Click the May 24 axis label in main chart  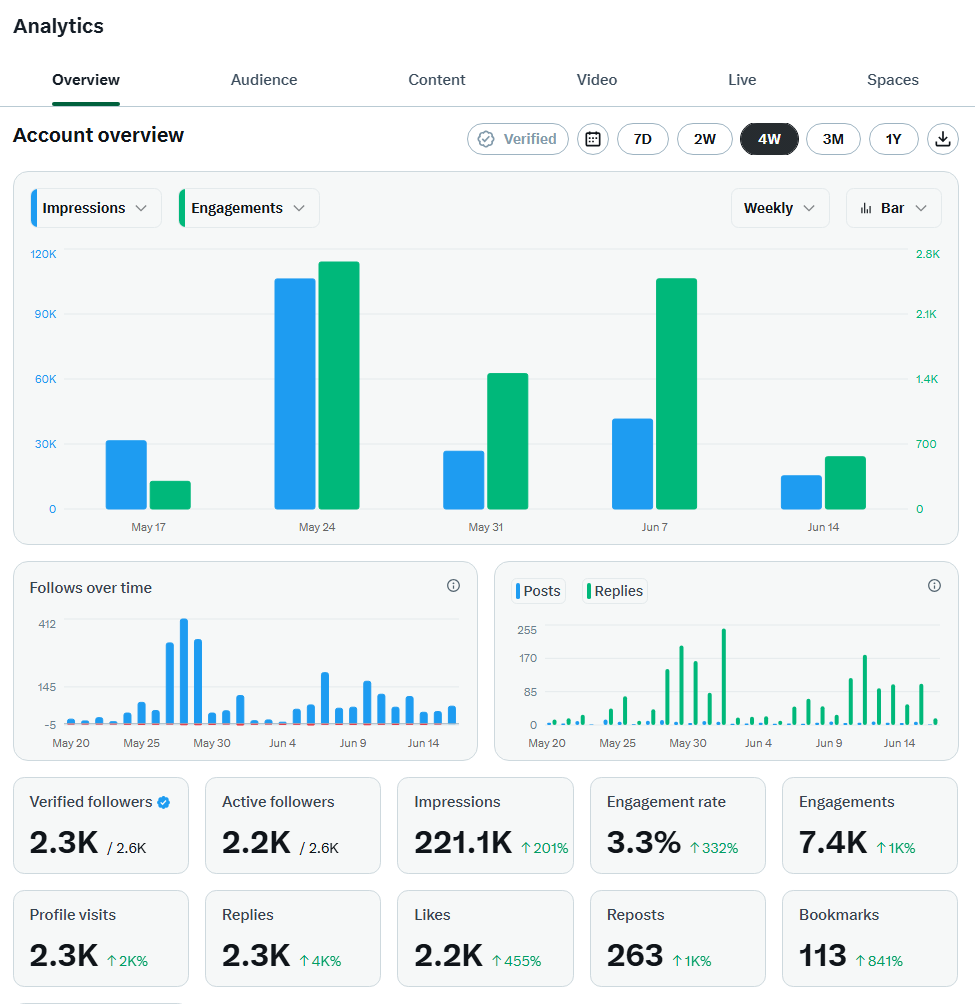pyautogui.click(x=317, y=527)
